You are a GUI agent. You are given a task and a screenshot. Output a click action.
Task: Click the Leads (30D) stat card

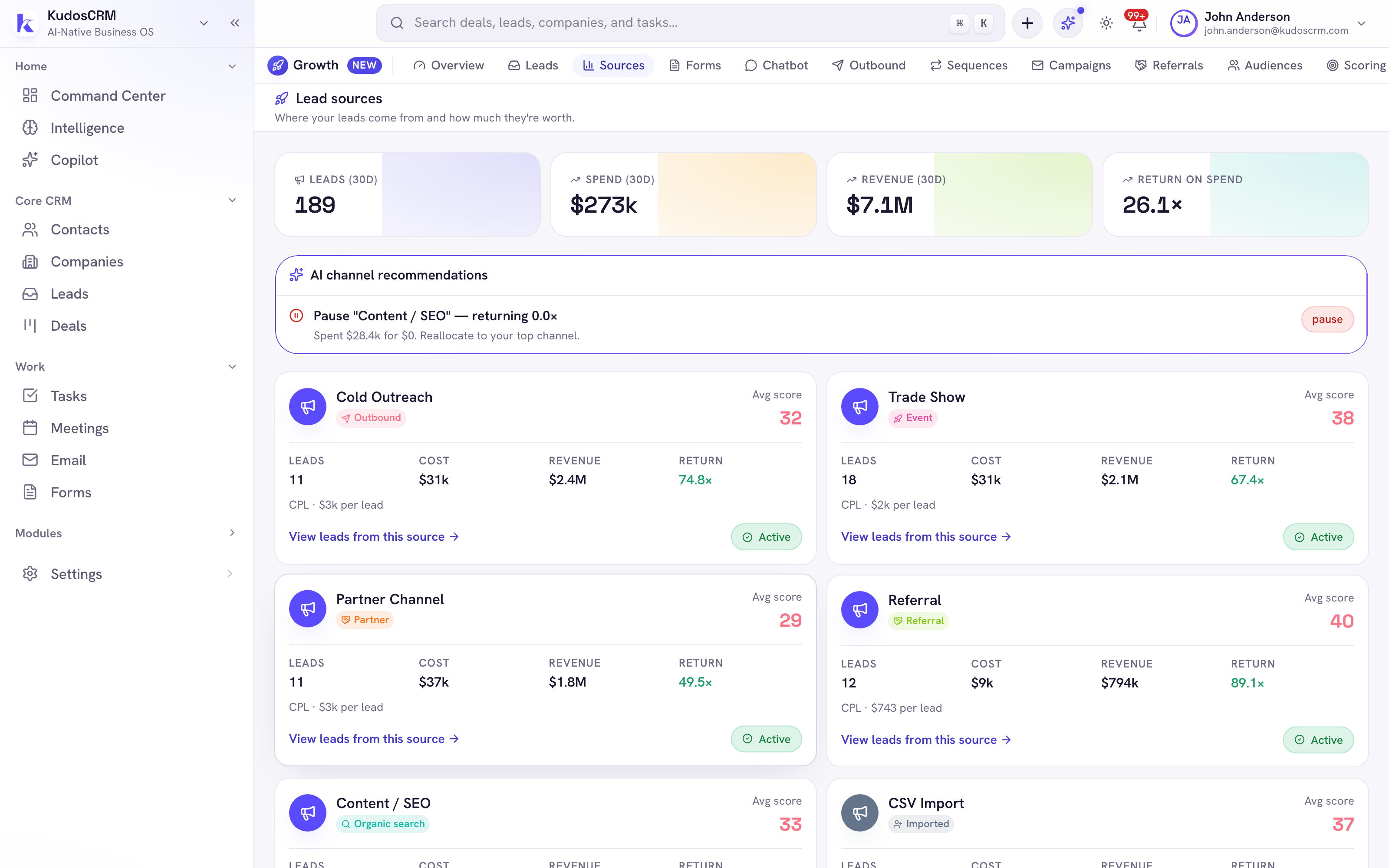click(408, 194)
